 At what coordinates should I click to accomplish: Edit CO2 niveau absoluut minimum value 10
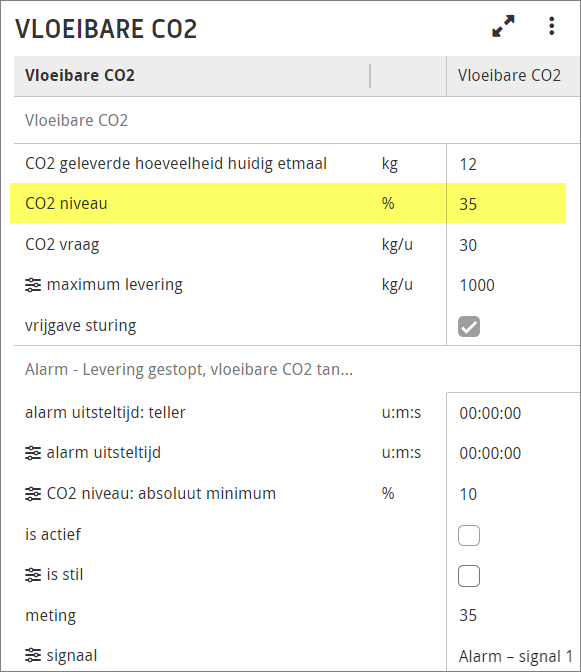pos(468,495)
